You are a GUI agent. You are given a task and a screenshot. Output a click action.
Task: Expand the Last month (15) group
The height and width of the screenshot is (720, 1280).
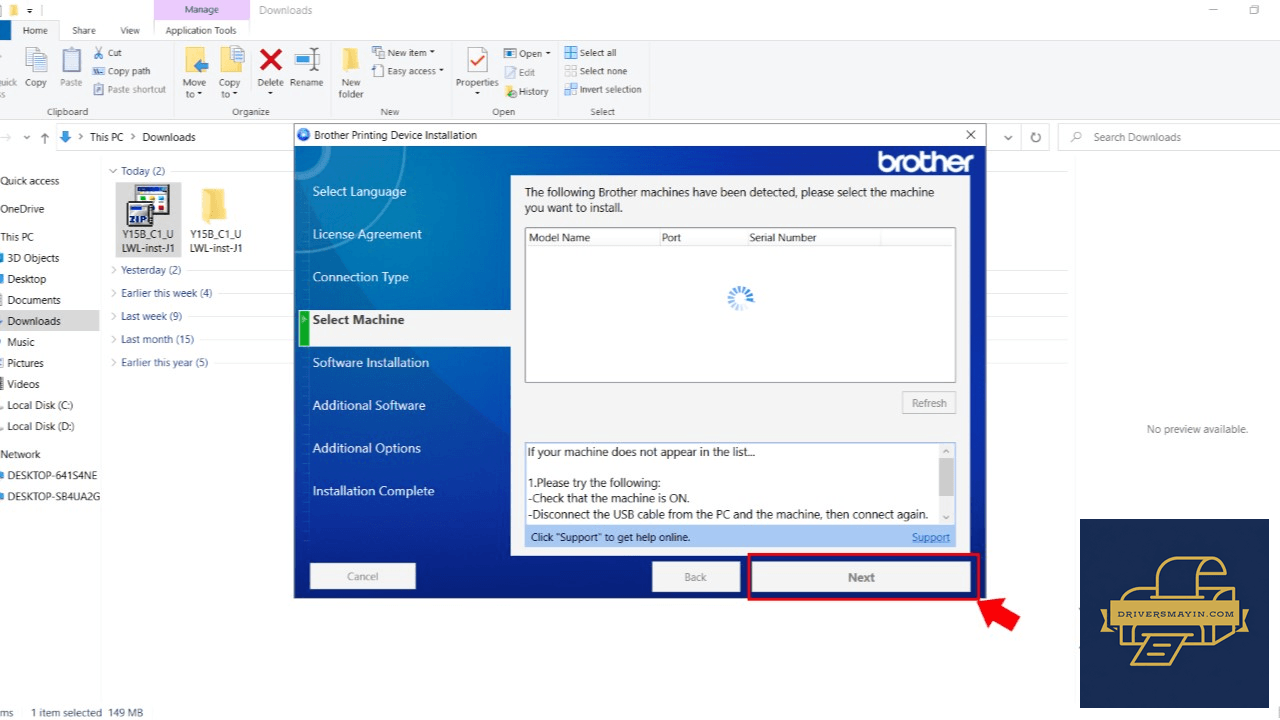113,339
